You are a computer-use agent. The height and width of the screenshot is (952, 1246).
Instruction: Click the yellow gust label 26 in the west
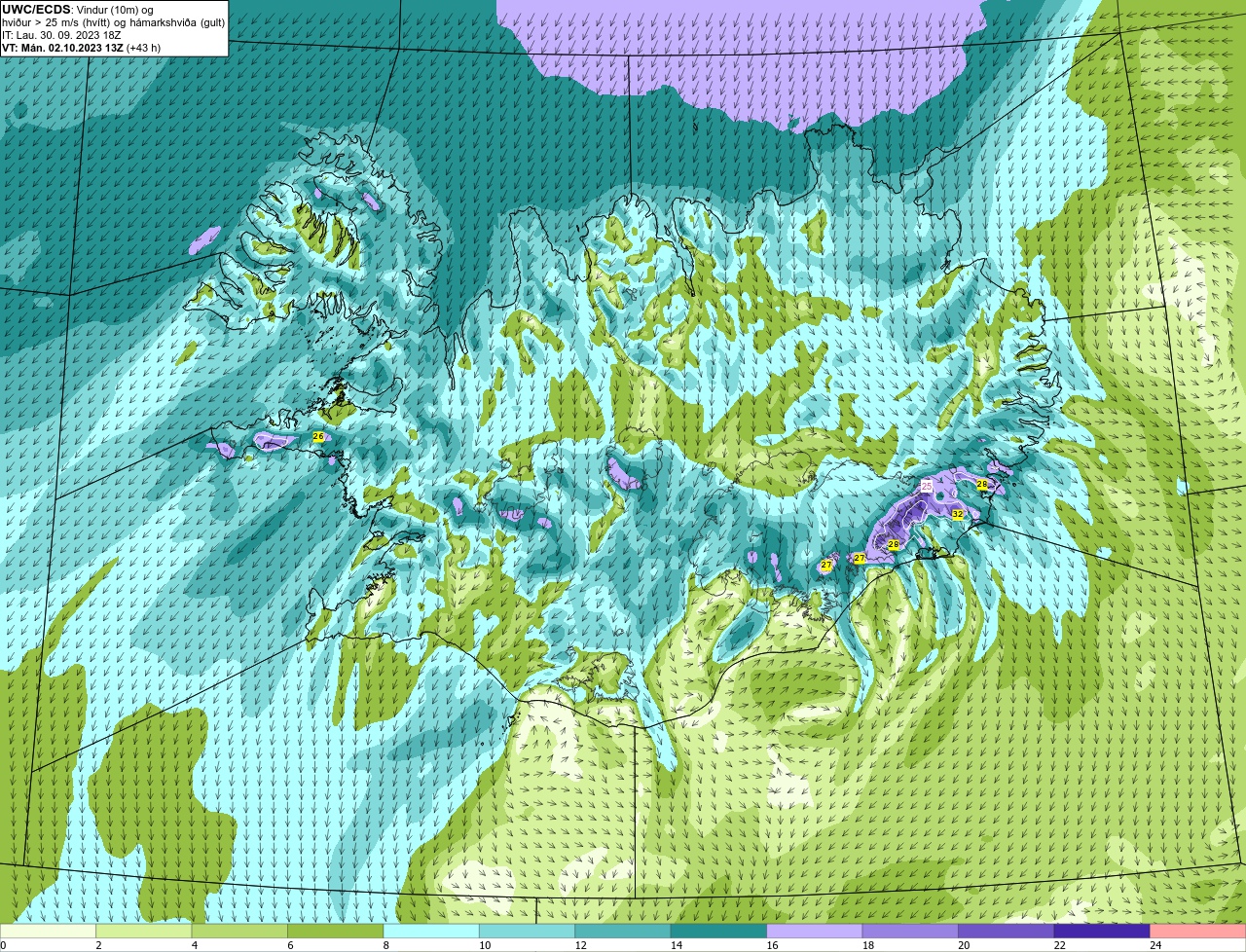click(318, 437)
